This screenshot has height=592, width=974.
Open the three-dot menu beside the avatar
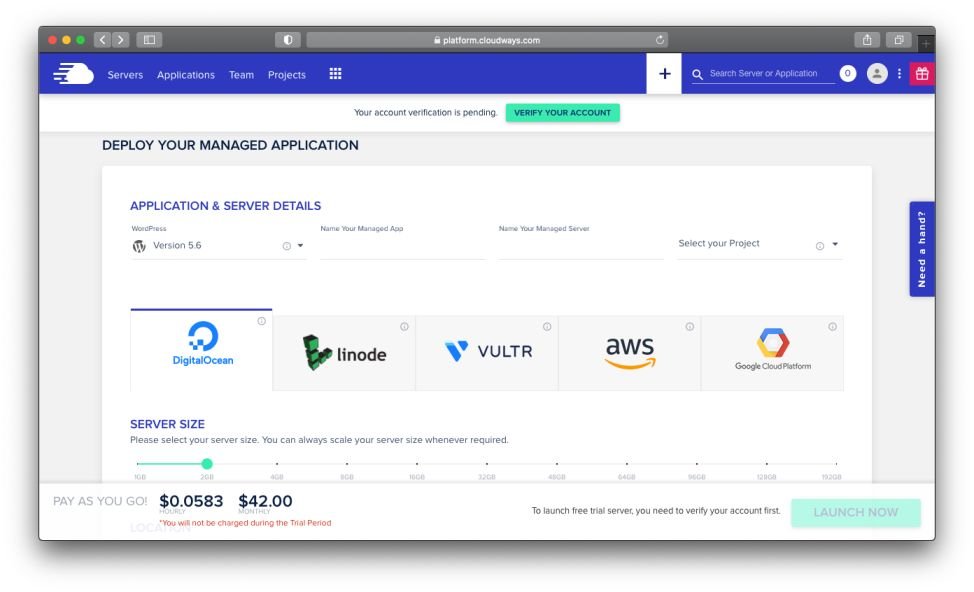click(x=899, y=73)
